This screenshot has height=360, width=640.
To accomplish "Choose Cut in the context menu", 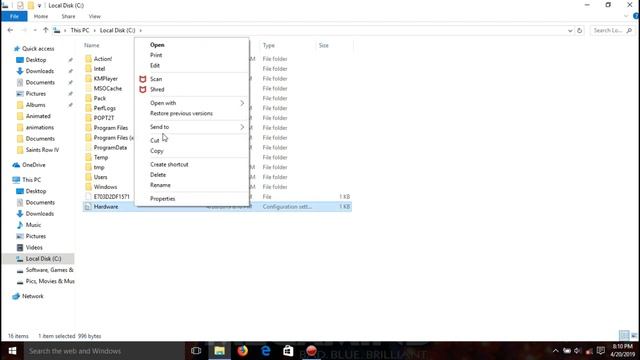I will [x=155, y=141].
